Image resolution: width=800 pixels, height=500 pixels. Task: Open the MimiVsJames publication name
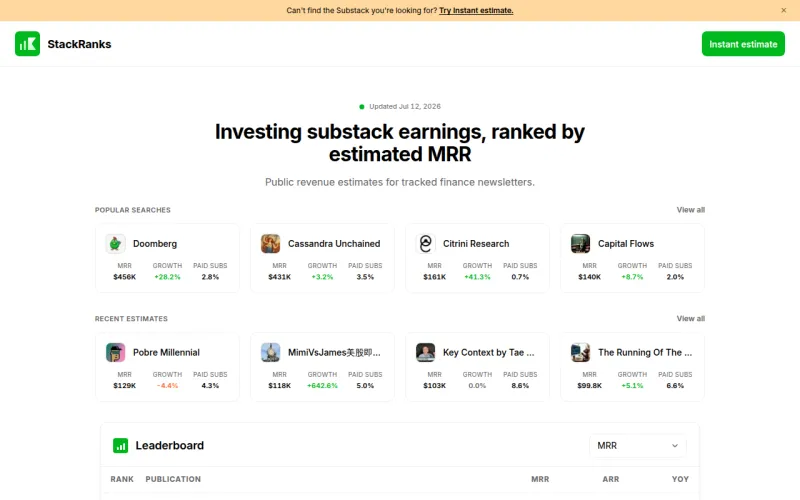[334, 352]
